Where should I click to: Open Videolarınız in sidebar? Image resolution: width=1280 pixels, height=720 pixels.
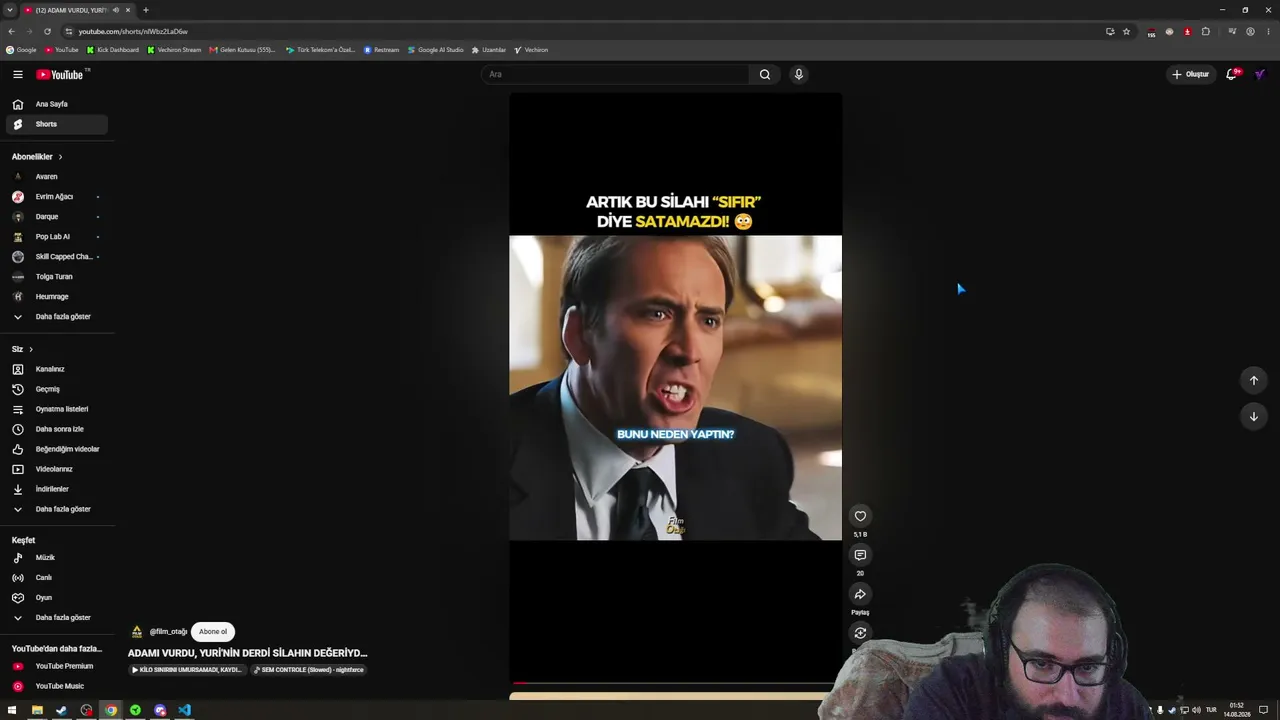[56, 469]
